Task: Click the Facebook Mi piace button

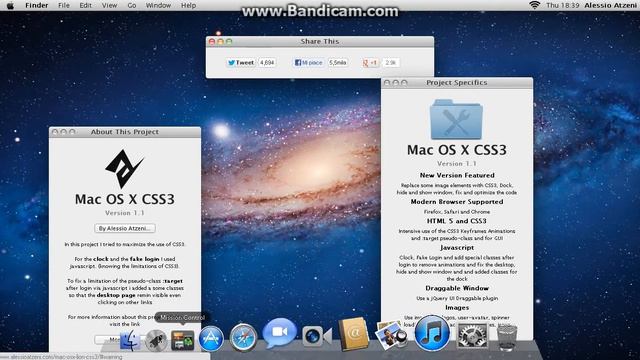Action: tap(309, 62)
